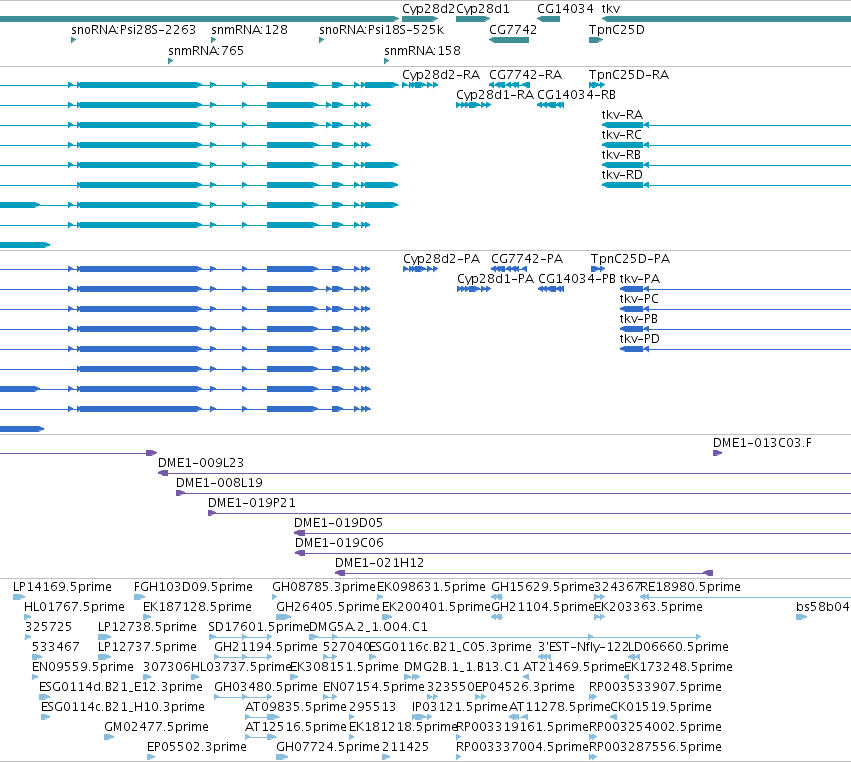Click the 3'EST-Nfly-122 label

[x=583, y=647]
